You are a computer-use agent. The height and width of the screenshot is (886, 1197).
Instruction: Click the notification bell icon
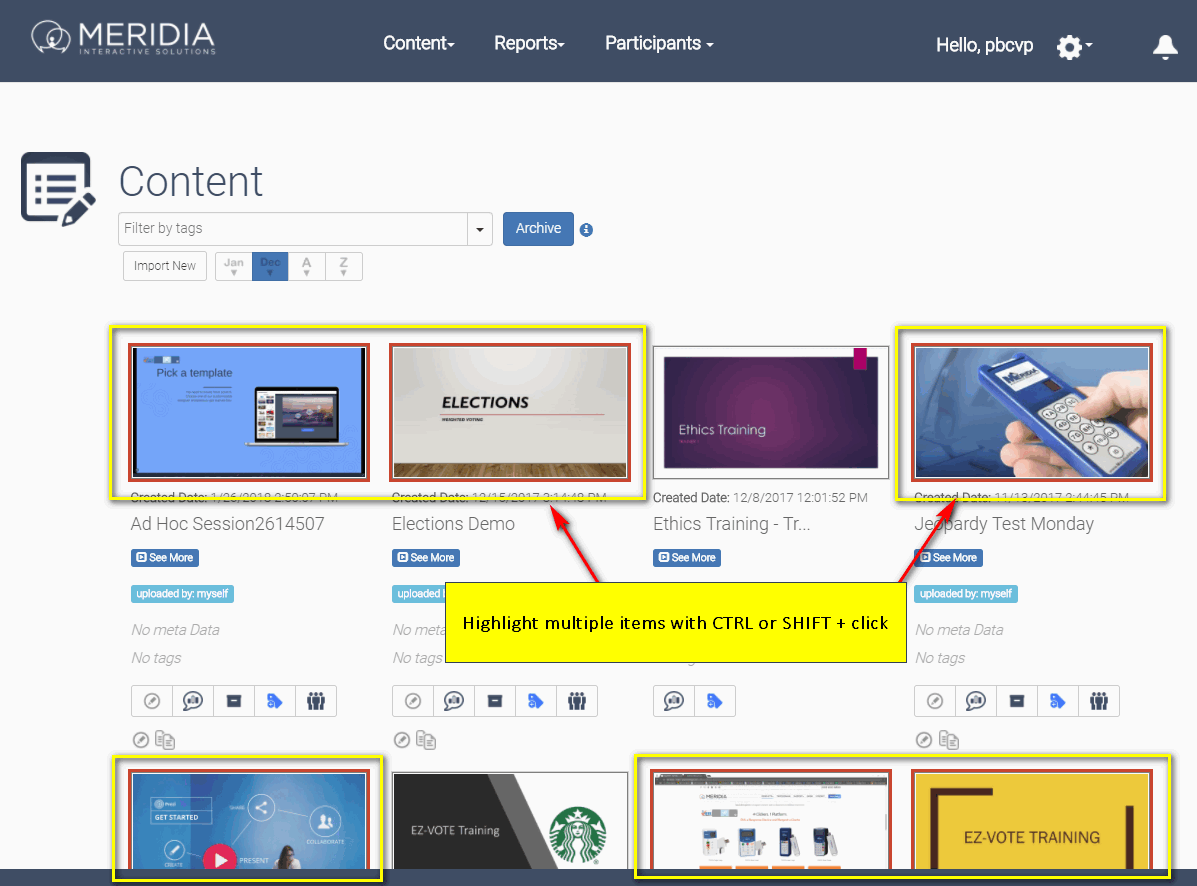point(1165,46)
